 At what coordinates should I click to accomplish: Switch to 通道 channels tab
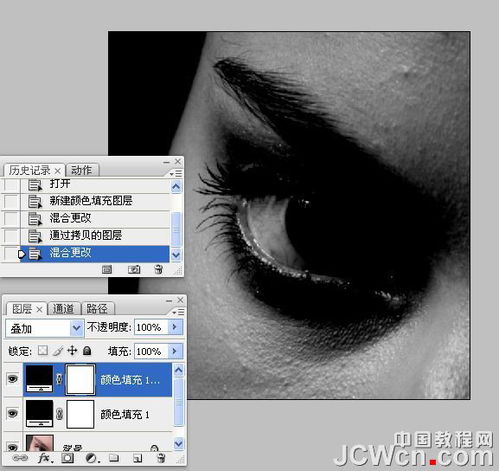[x=63, y=309]
